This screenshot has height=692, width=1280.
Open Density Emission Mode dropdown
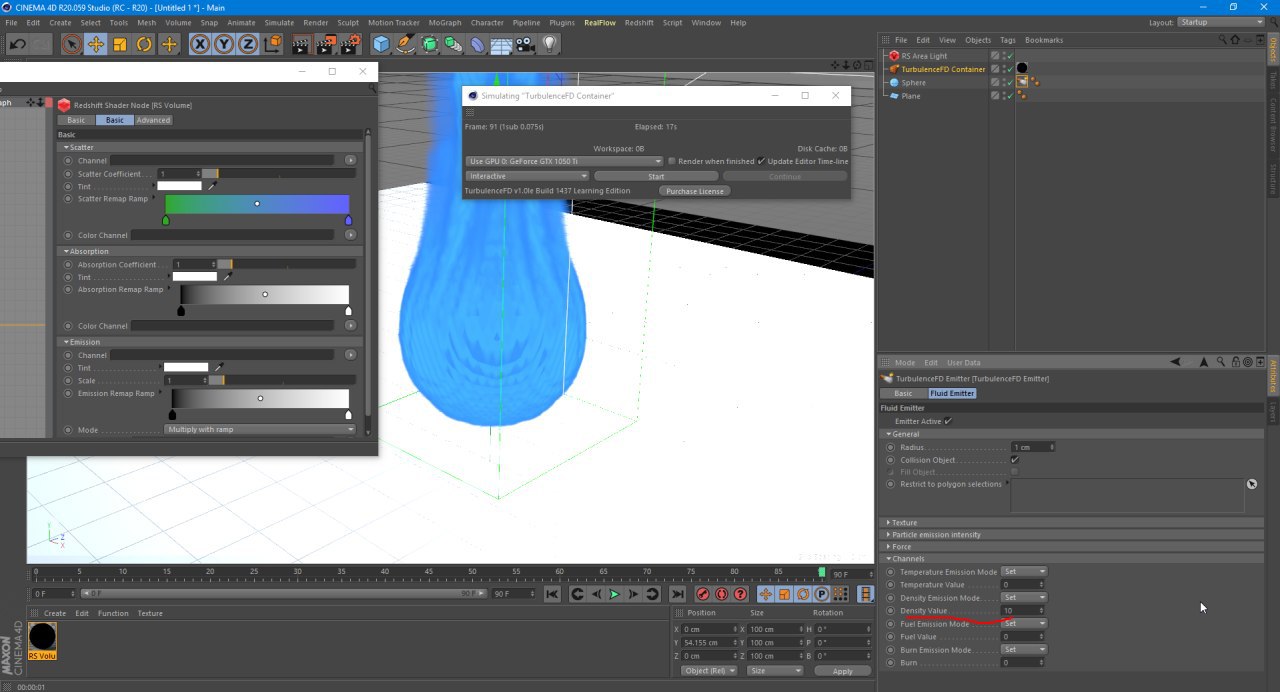point(1024,598)
